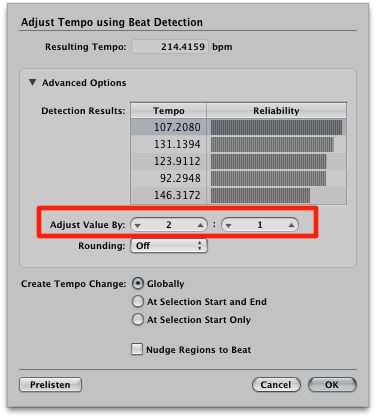Increase the first Adjust Value By number
The image size is (376, 418).
(200, 225)
